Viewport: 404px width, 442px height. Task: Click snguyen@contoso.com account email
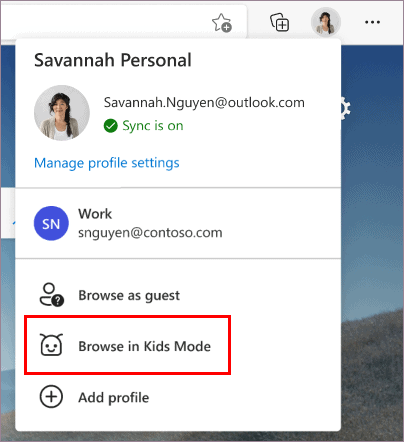click(150, 233)
